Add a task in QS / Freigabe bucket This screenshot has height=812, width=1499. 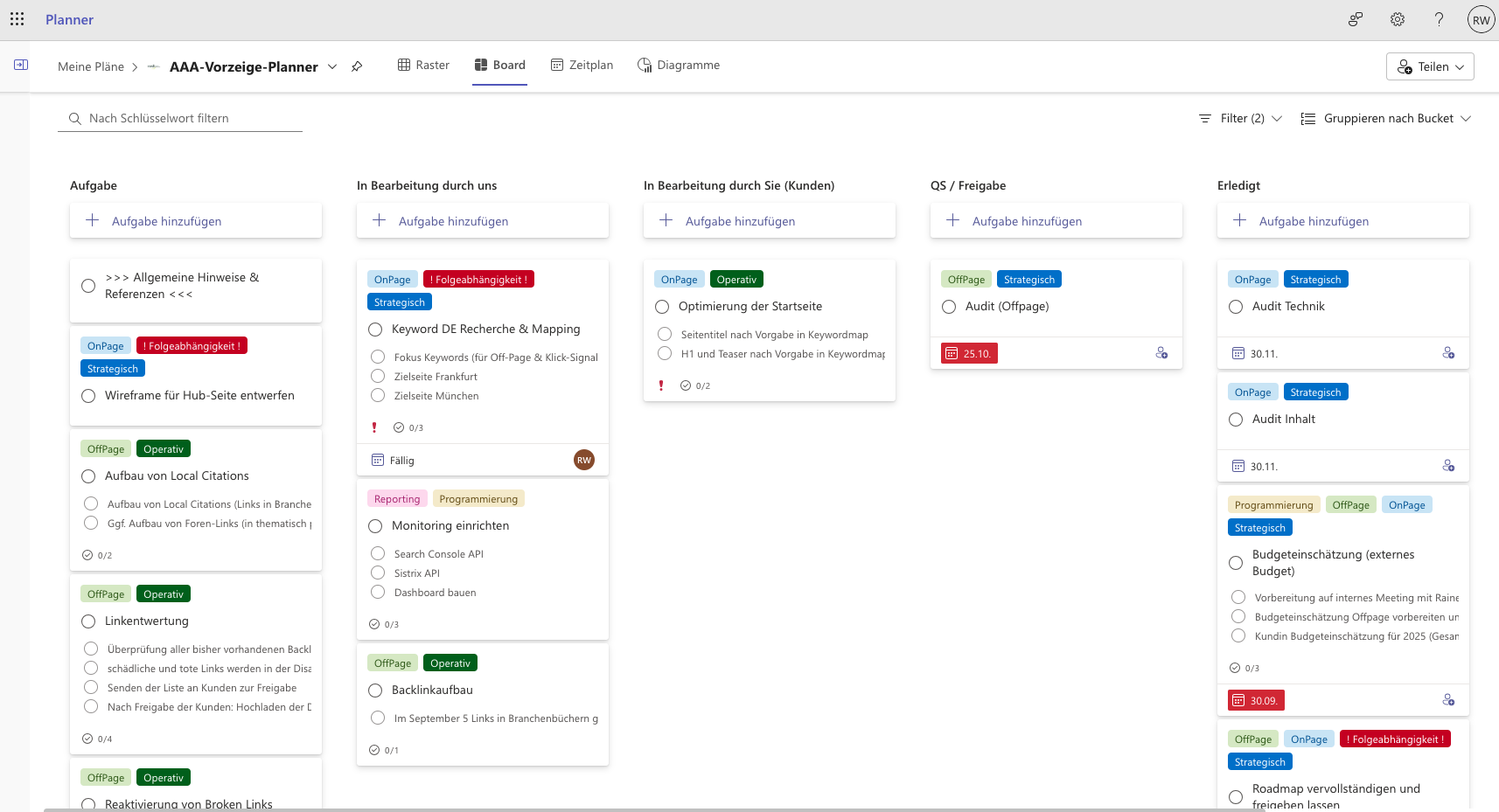(x=1056, y=220)
